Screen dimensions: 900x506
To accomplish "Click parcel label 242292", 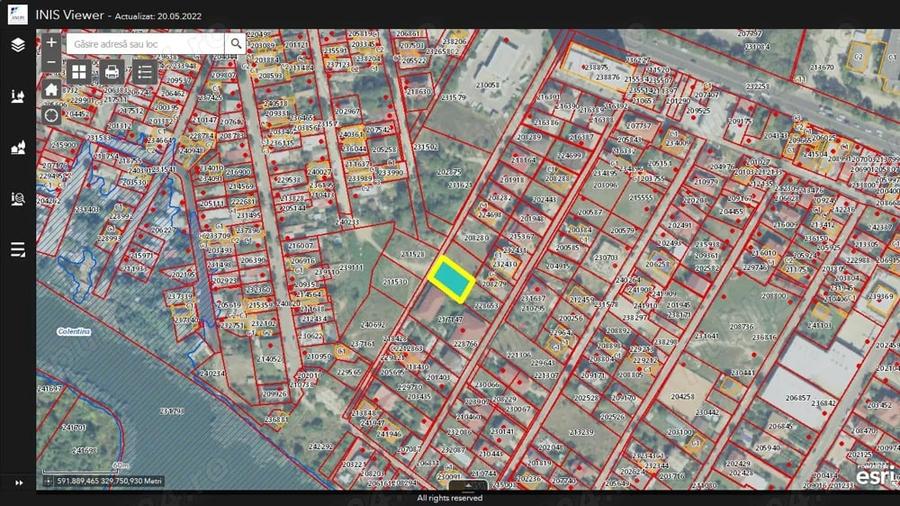I will point(320,446).
